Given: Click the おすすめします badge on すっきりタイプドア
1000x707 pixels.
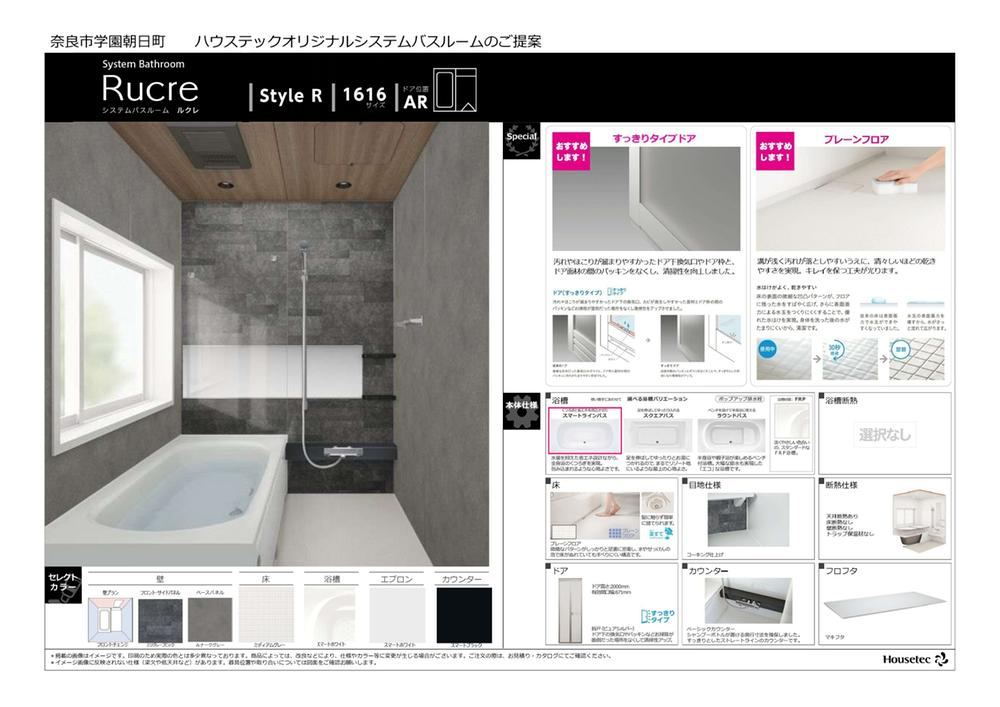Looking at the screenshot, I should coord(571,152).
